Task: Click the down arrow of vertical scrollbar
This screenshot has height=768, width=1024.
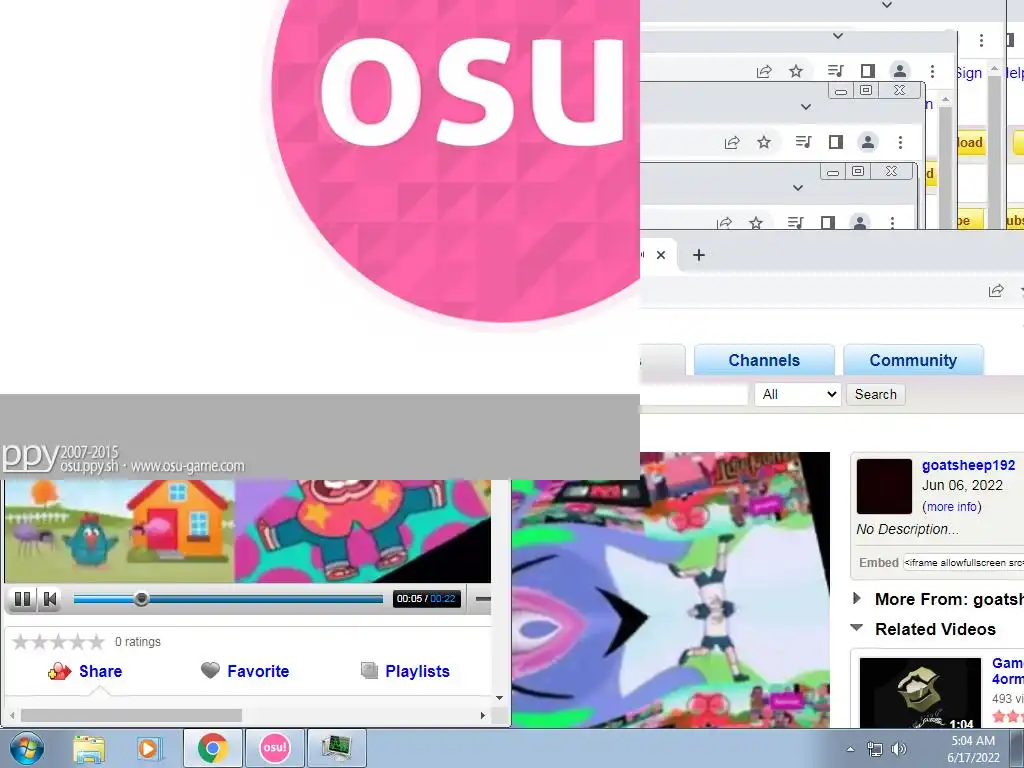Action: tap(500, 698)
